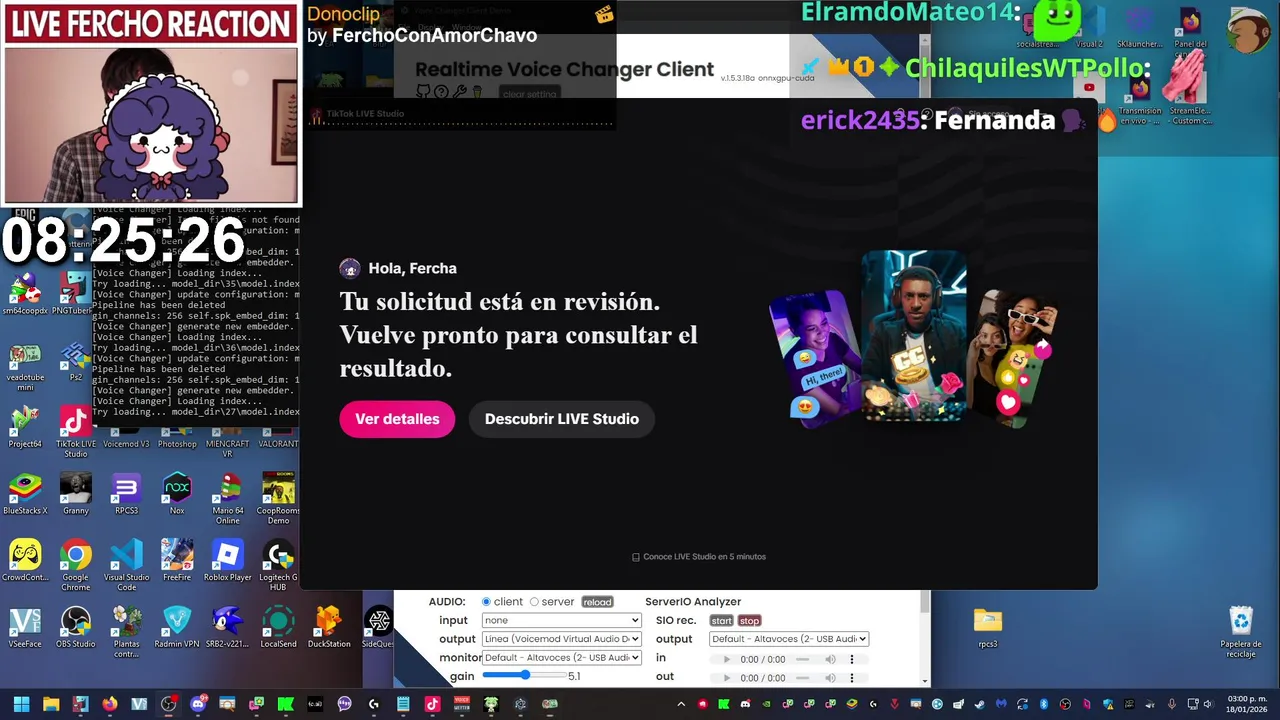
Task: Tick the Conoce LIVE Studio en 5 minutos checkbox
Action: click(x=636, y=557)
